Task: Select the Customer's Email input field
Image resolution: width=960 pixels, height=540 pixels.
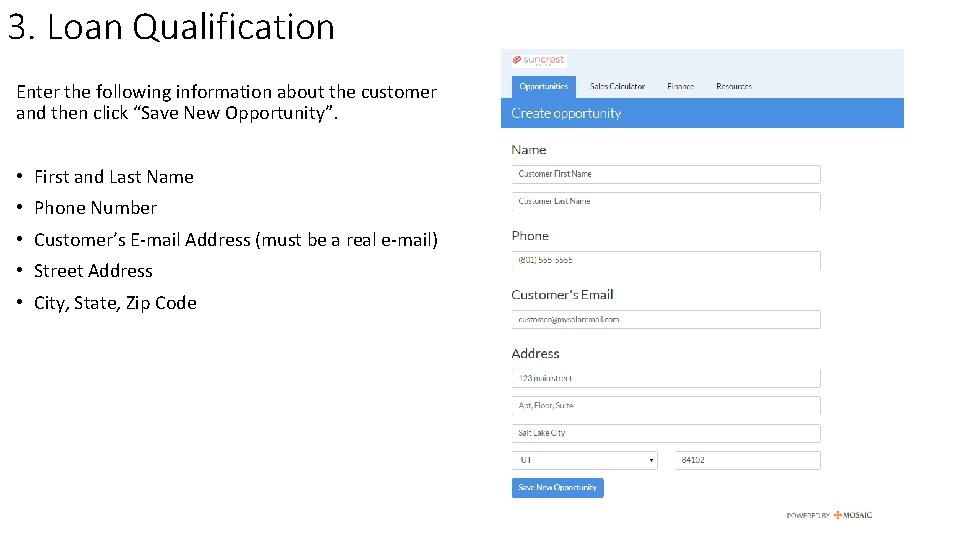Action: pyautogui.click(x=666, y=320)
